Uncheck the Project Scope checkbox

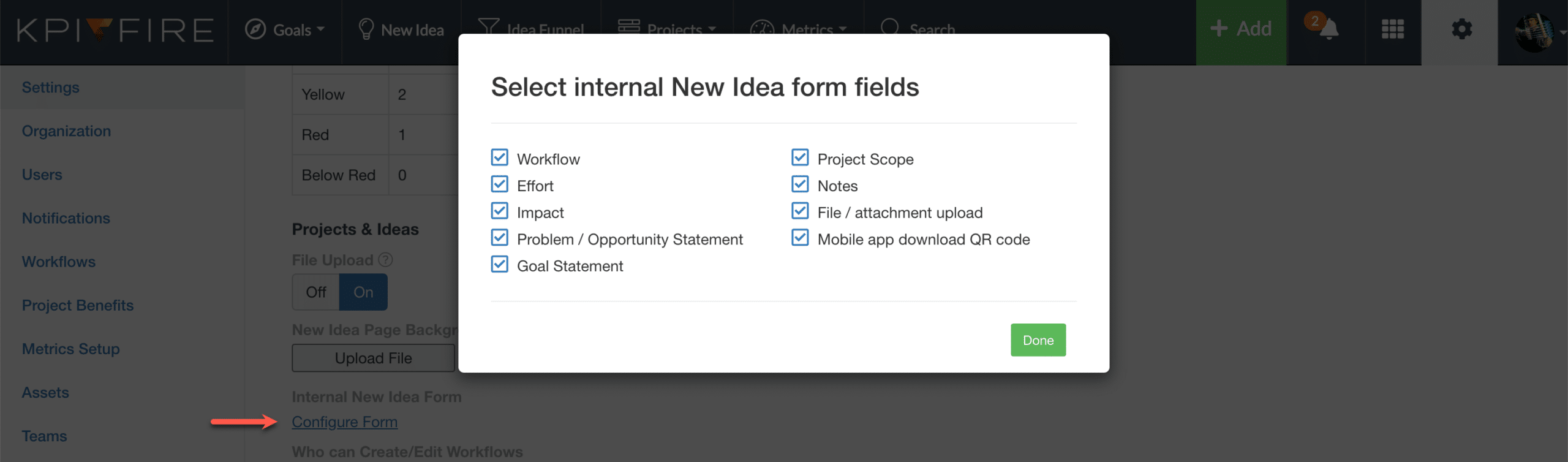tap(800, 157)
